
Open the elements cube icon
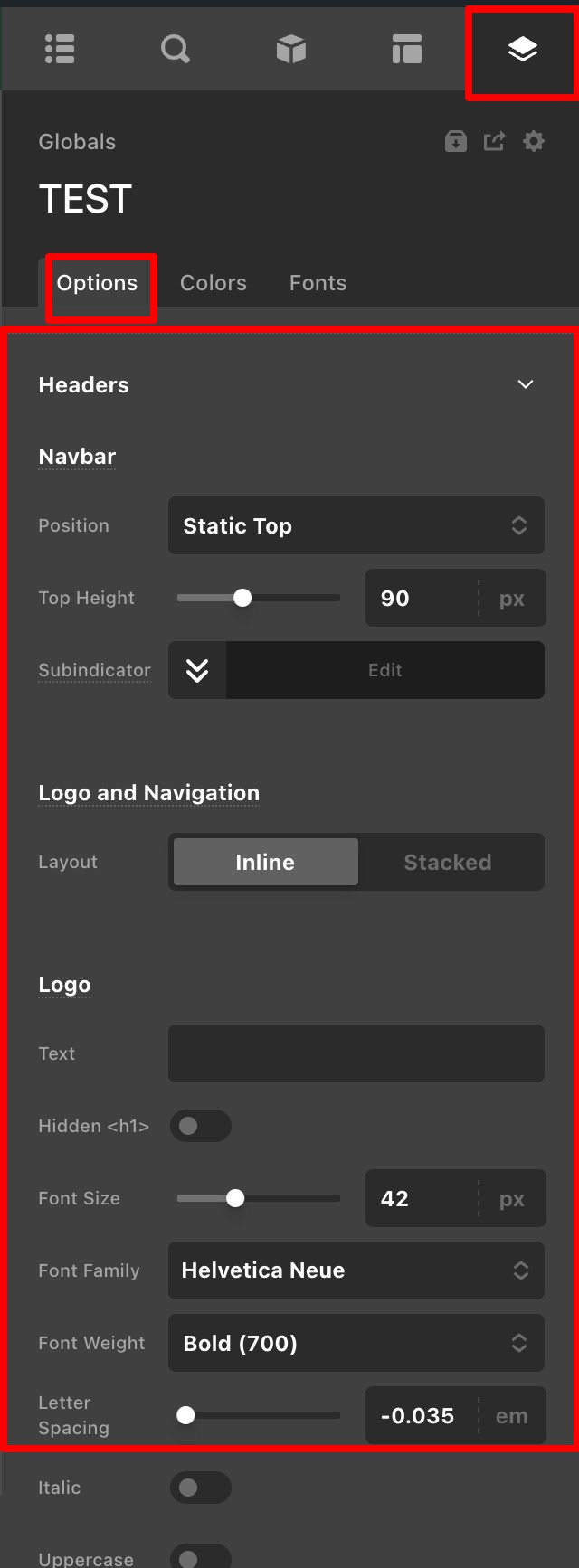(x=291, y=49)
